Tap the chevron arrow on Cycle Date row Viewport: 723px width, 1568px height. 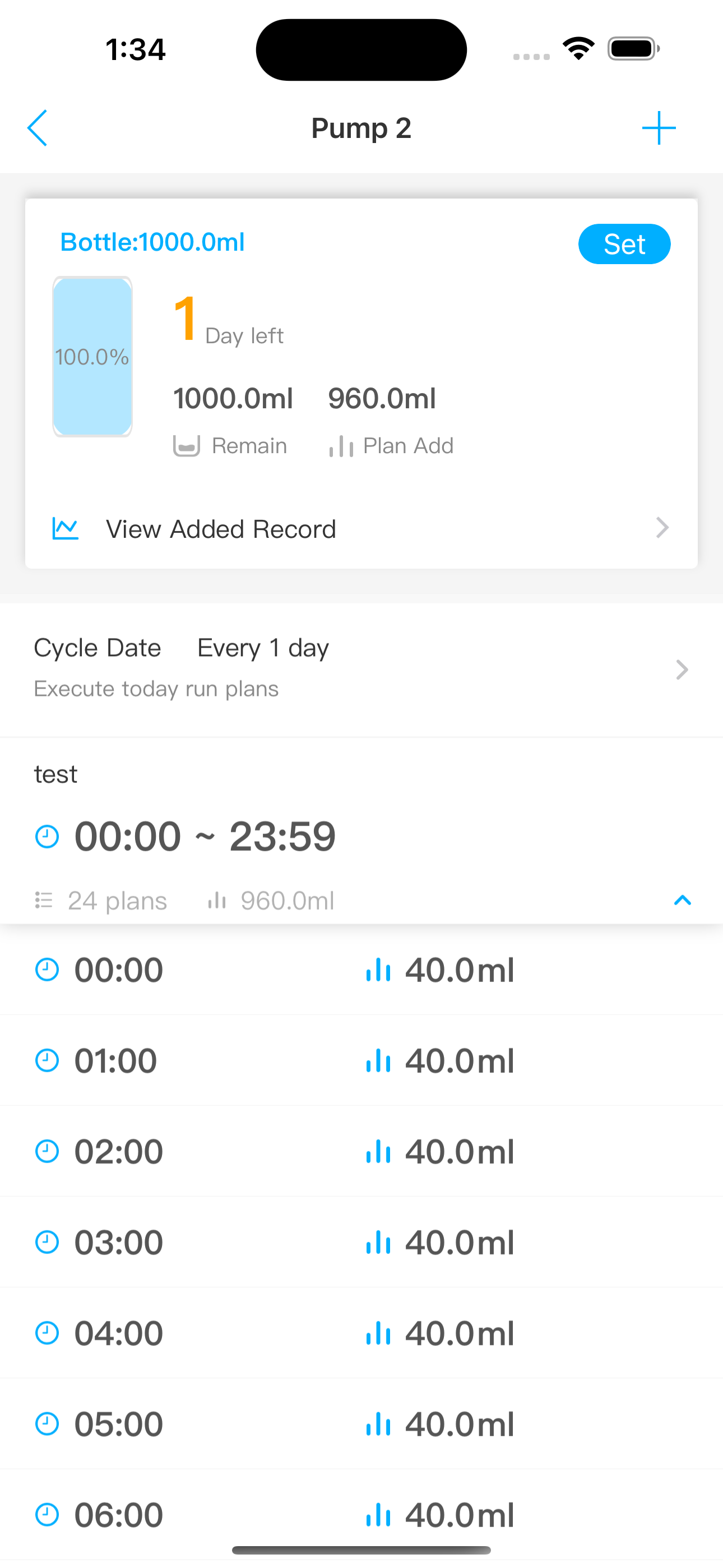coord(682,670)
